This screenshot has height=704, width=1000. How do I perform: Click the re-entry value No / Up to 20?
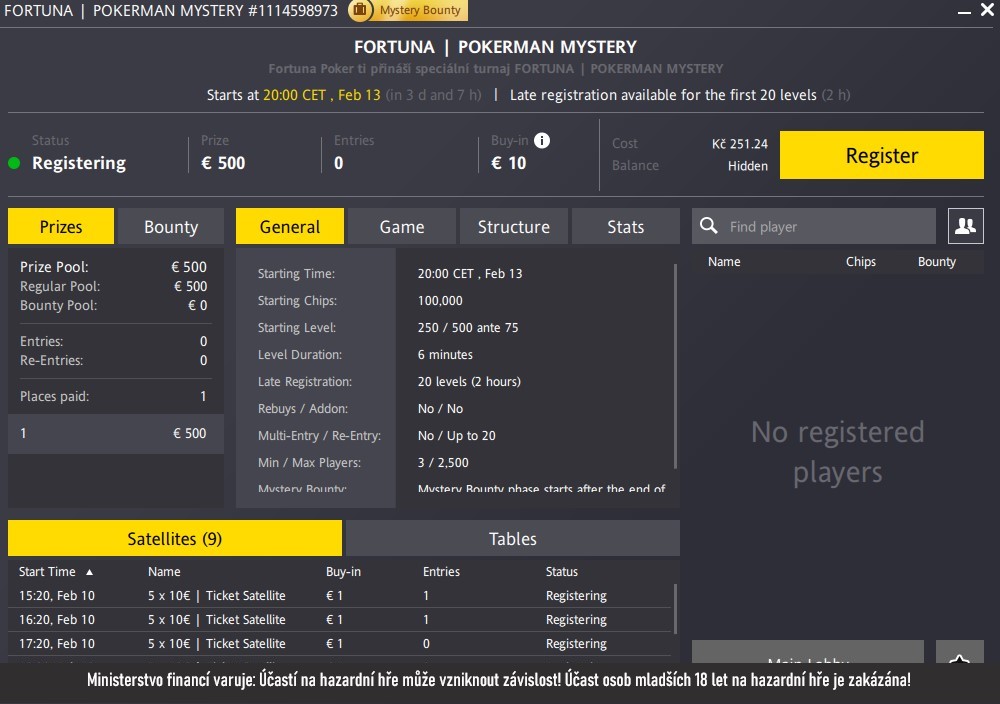point(457,436)
